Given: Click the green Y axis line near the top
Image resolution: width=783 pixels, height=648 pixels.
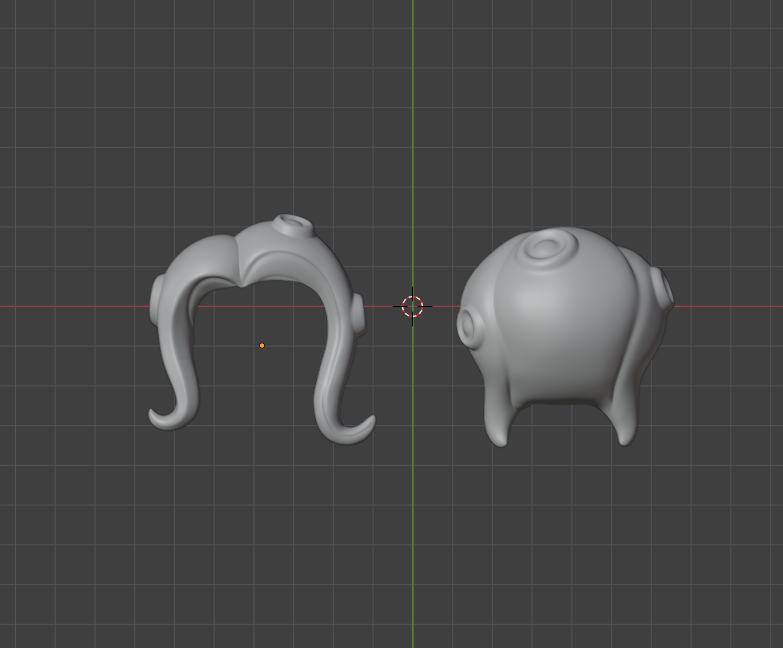Looking at the screenshot, I should coord(413,60).
